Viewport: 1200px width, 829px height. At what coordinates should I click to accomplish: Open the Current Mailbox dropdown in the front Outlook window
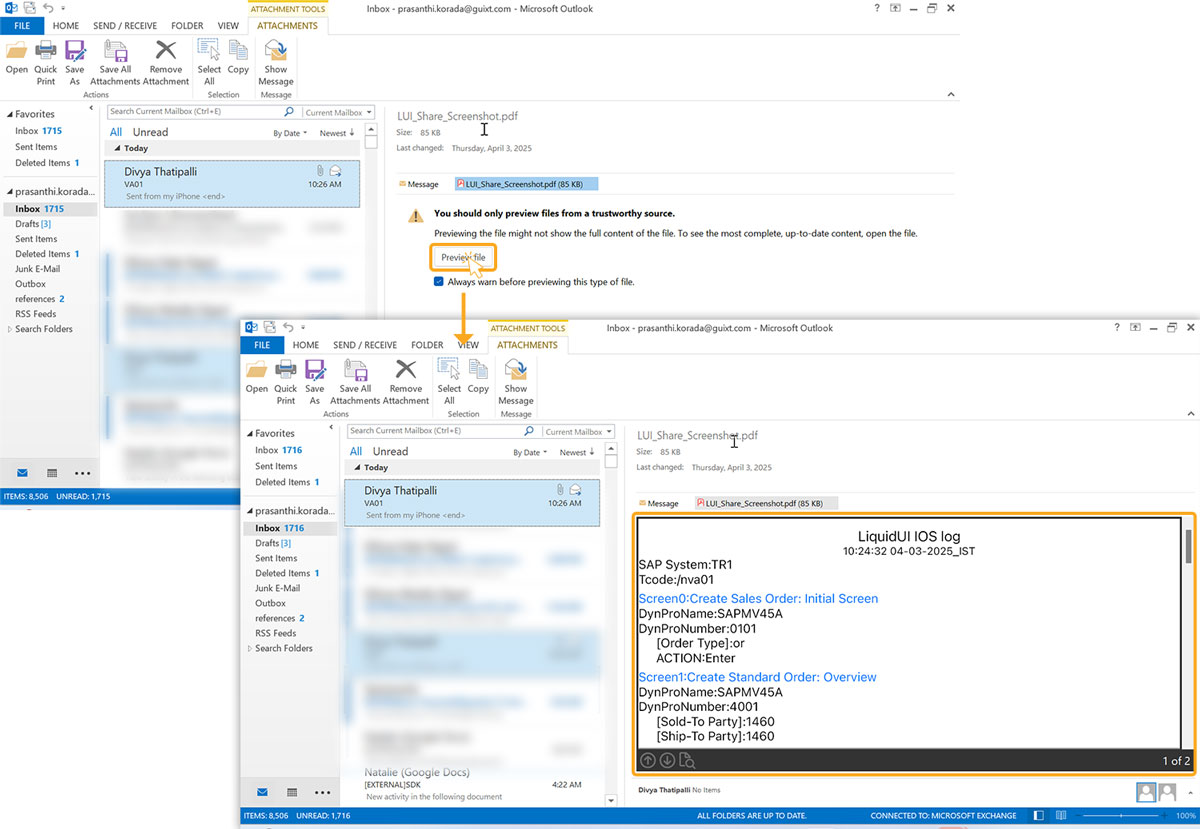pos(579,432)
